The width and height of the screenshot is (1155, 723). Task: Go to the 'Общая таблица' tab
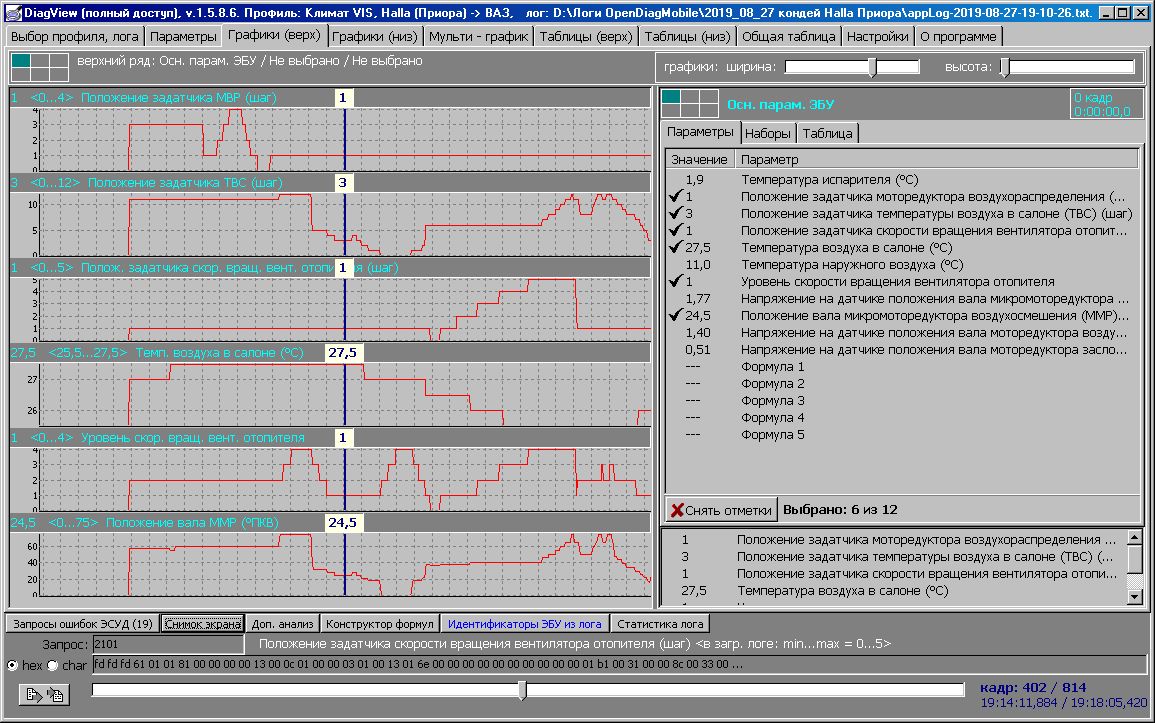tap(788, 36)
